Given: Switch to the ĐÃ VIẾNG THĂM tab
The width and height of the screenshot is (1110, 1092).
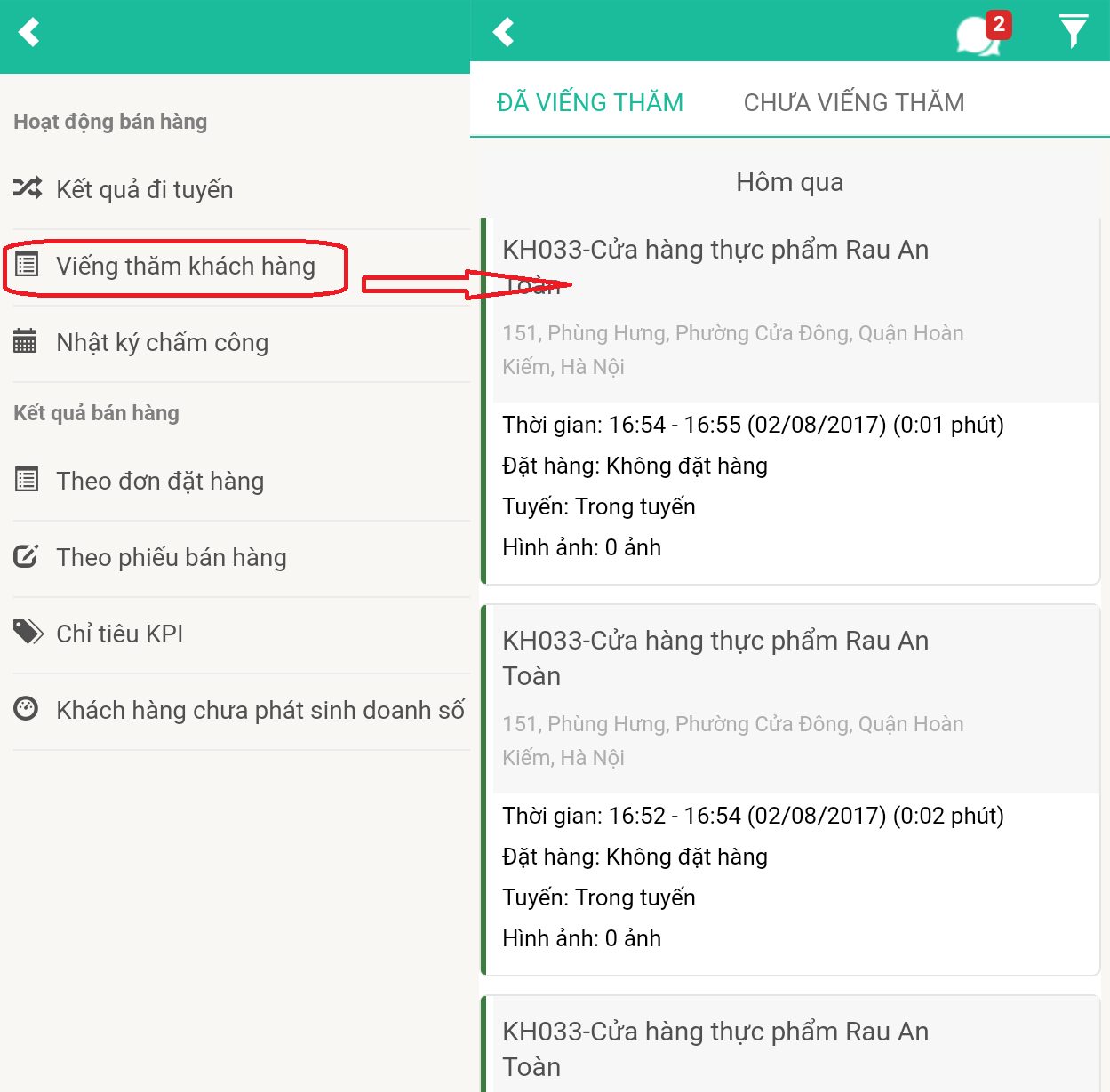Looking at the screenshot, I should point(590,102).
